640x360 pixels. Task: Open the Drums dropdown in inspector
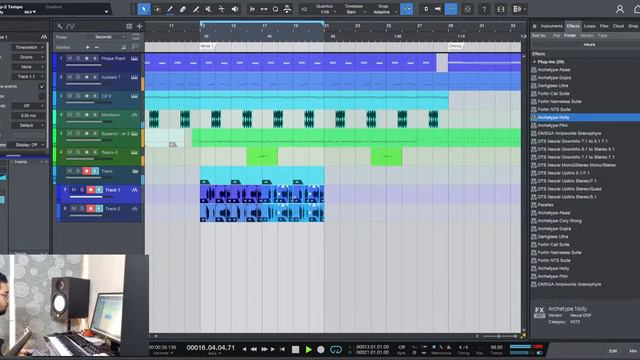28,57
